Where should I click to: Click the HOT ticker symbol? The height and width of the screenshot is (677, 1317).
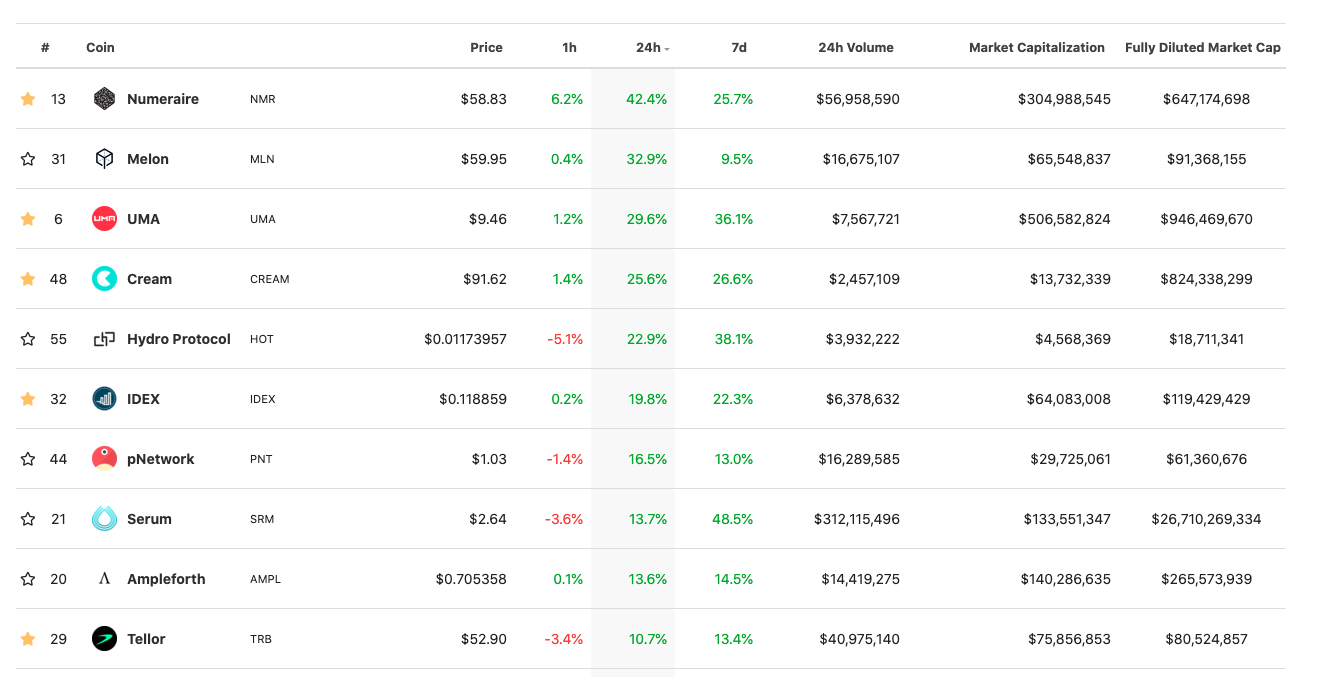click(x=262, y=340)
